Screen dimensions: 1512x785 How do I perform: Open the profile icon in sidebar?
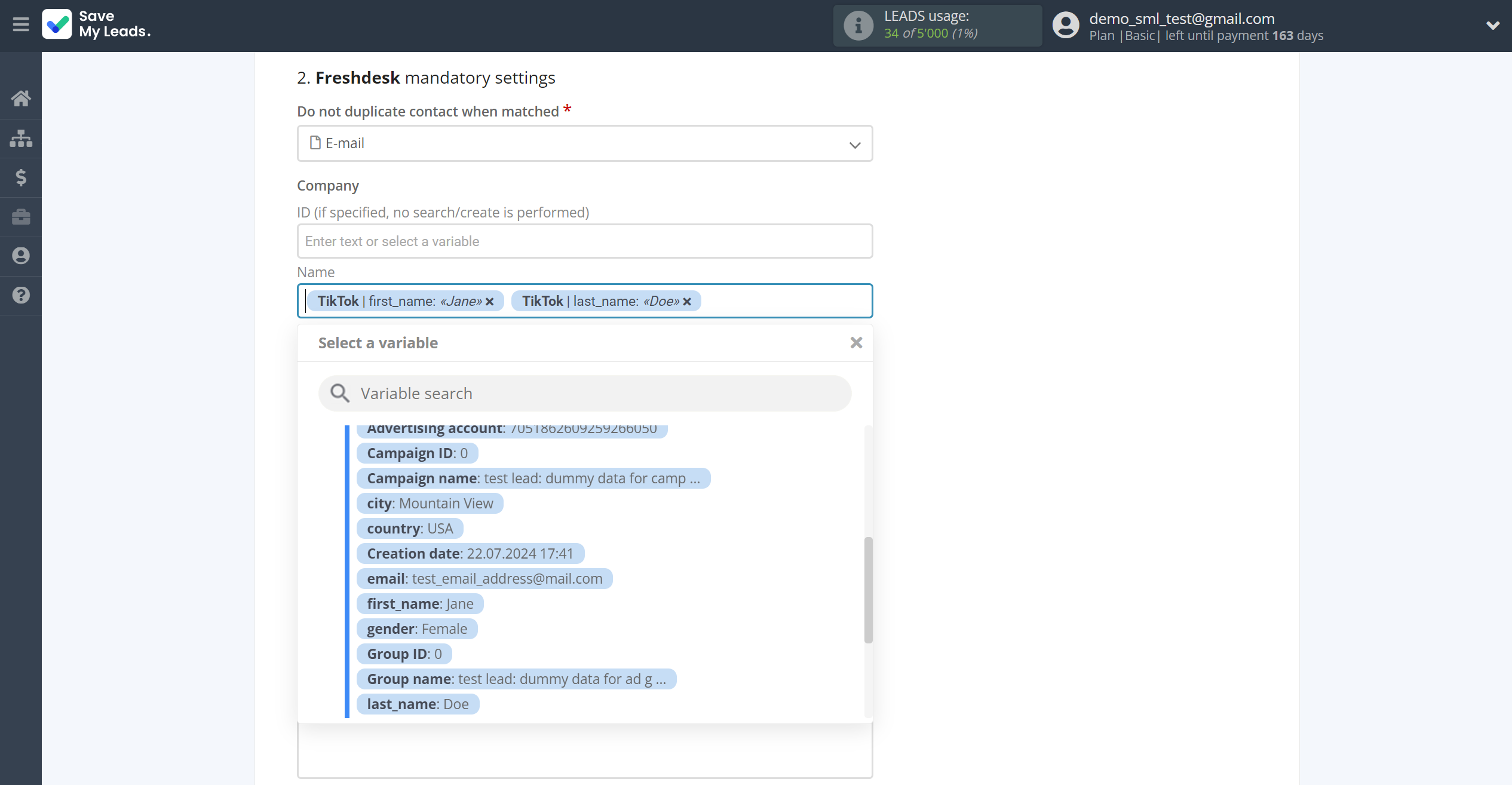pyautogui.click(x=21, y=256)
